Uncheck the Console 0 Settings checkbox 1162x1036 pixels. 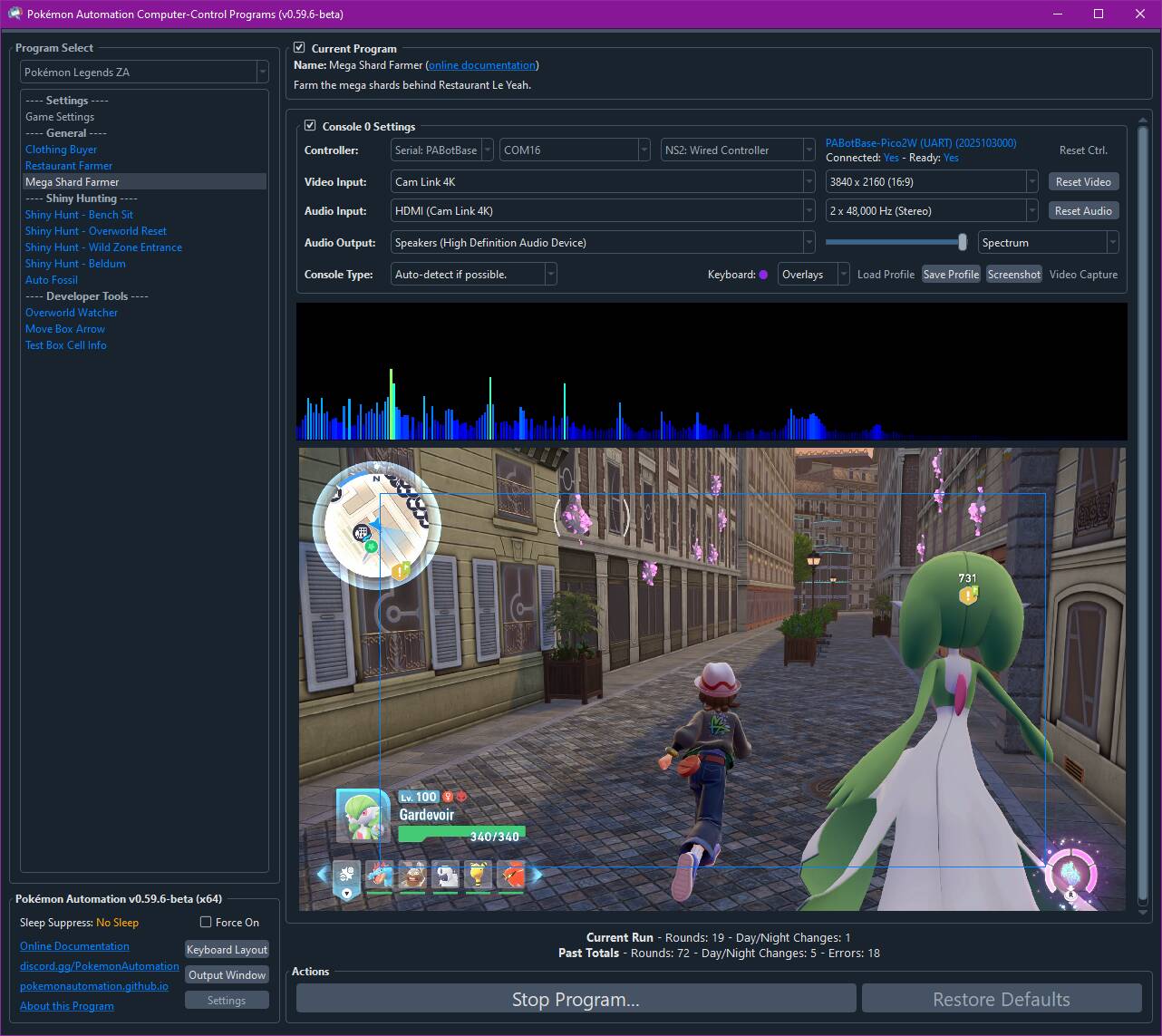[x=311, y=126]
